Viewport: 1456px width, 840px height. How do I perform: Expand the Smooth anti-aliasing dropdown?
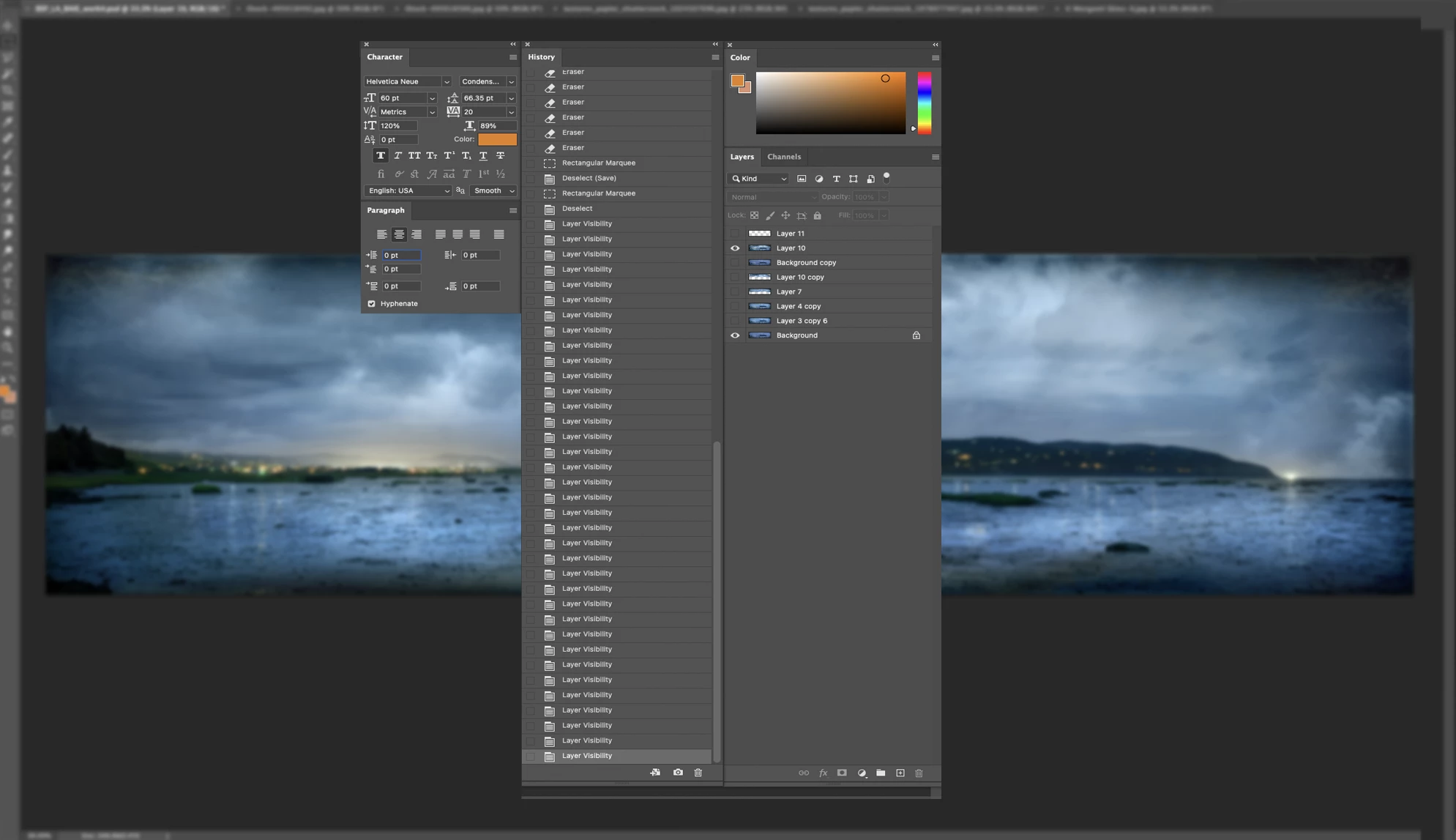pyautogui.click(x=493, y=190)
